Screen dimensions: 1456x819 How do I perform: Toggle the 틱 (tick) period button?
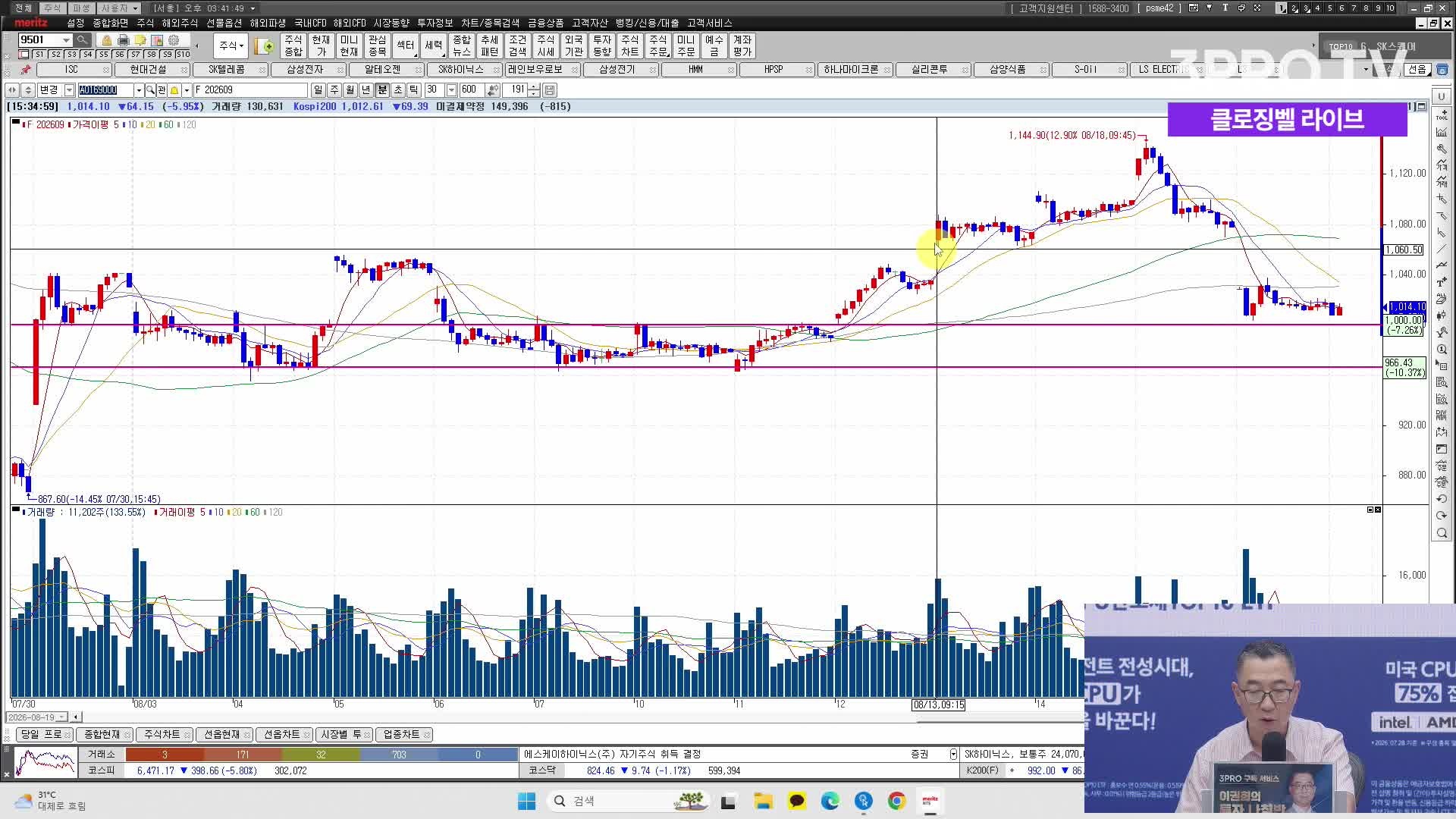click(x=413, y=90)
